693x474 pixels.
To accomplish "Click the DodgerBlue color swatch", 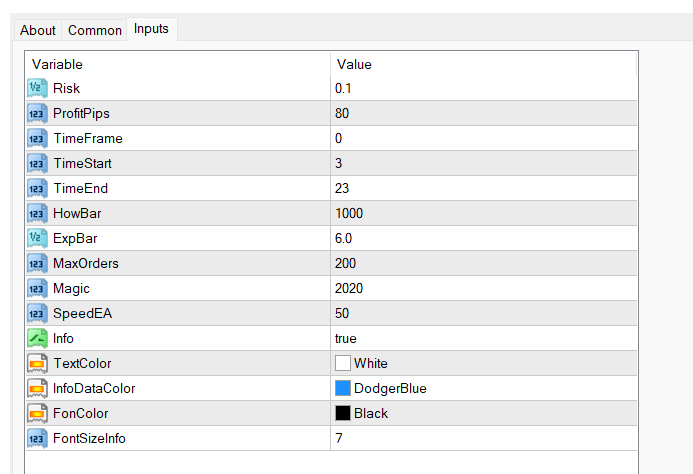I will pyautogui.click(x=343, y=388).
